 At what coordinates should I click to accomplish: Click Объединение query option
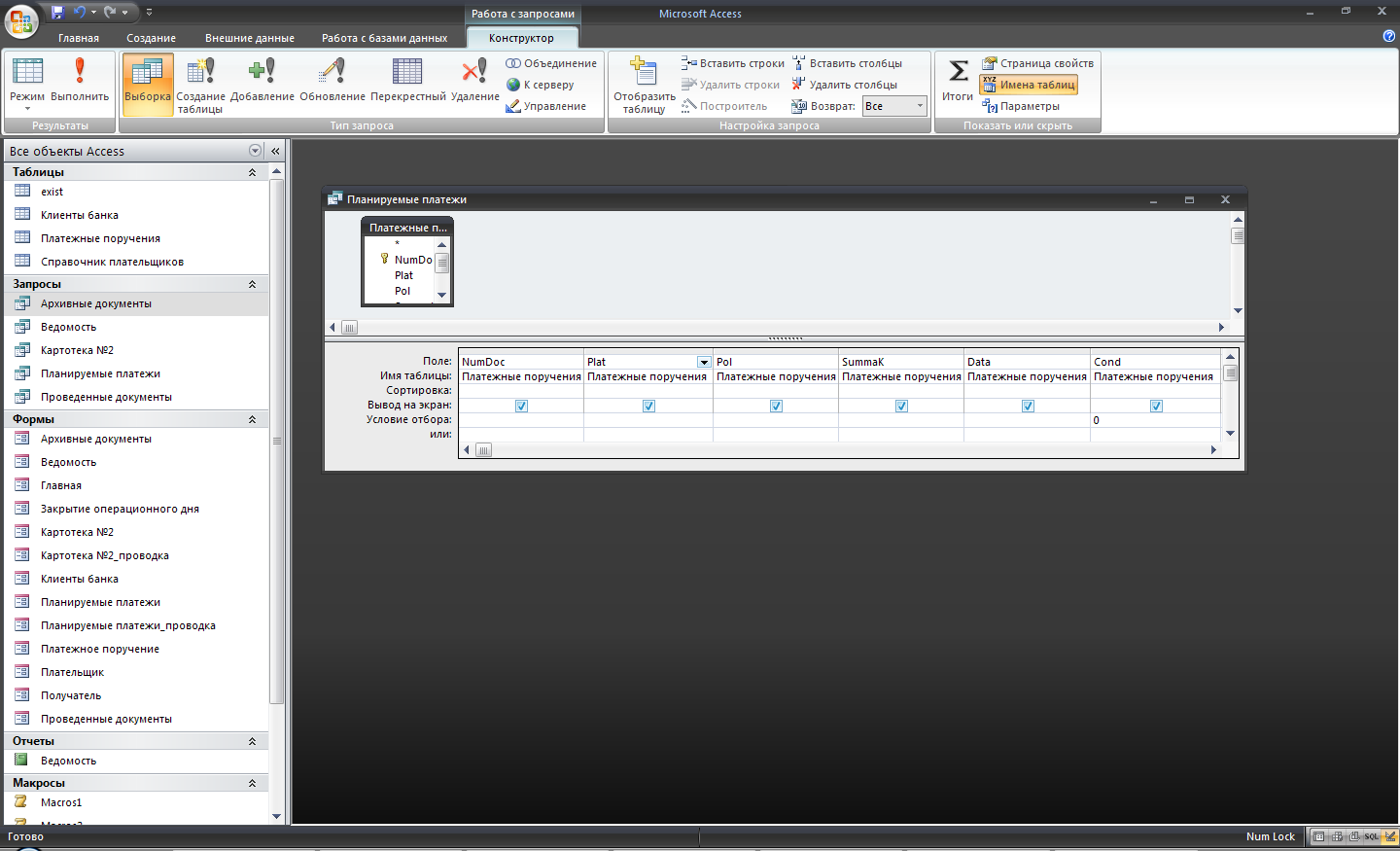(551, 63)
